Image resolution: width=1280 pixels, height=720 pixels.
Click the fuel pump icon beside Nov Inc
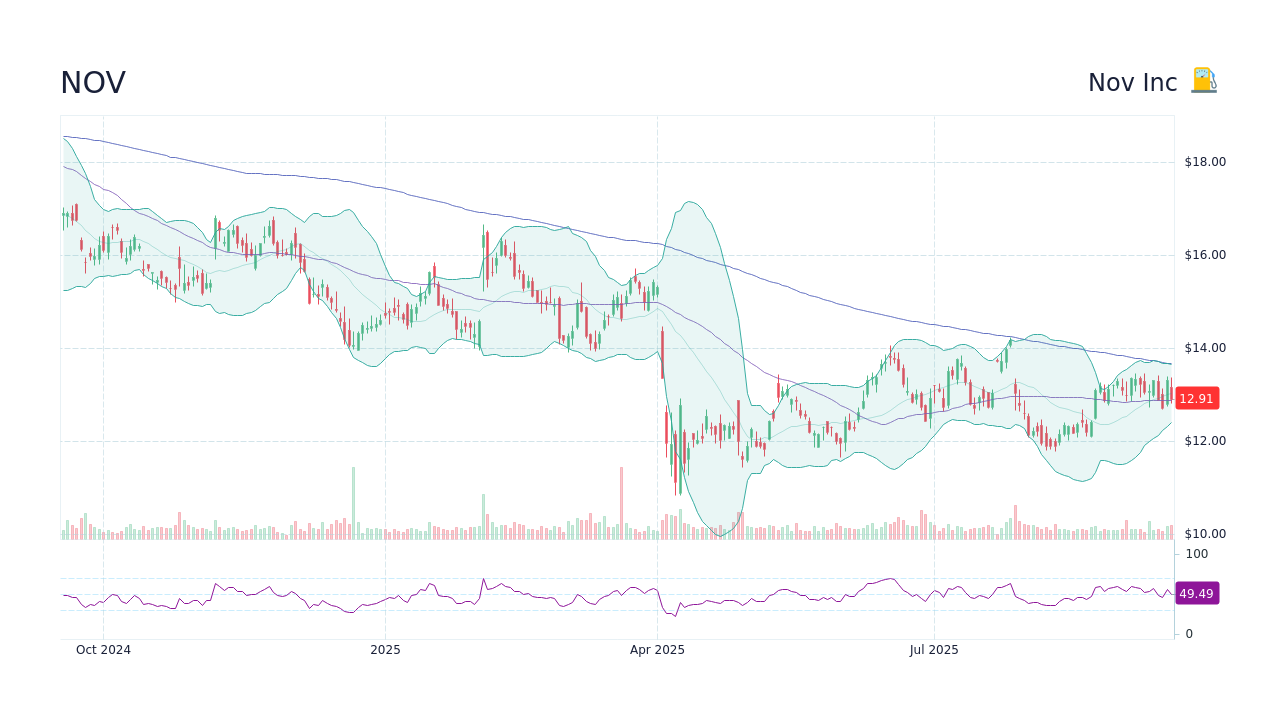tap(1204, 81)
